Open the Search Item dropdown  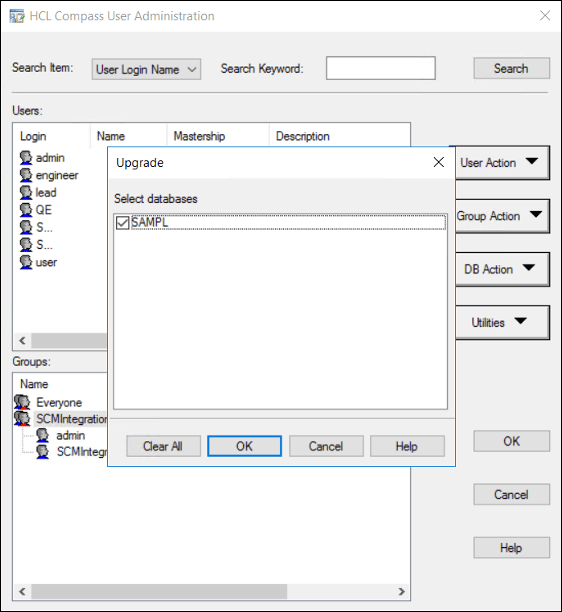tap(146, 69)
